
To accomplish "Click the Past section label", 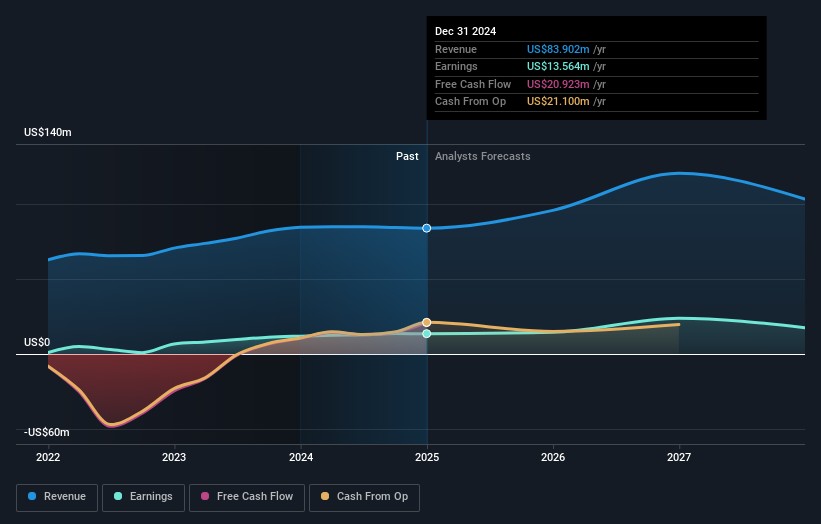I will pyautogui.click(x=407, y=156).
